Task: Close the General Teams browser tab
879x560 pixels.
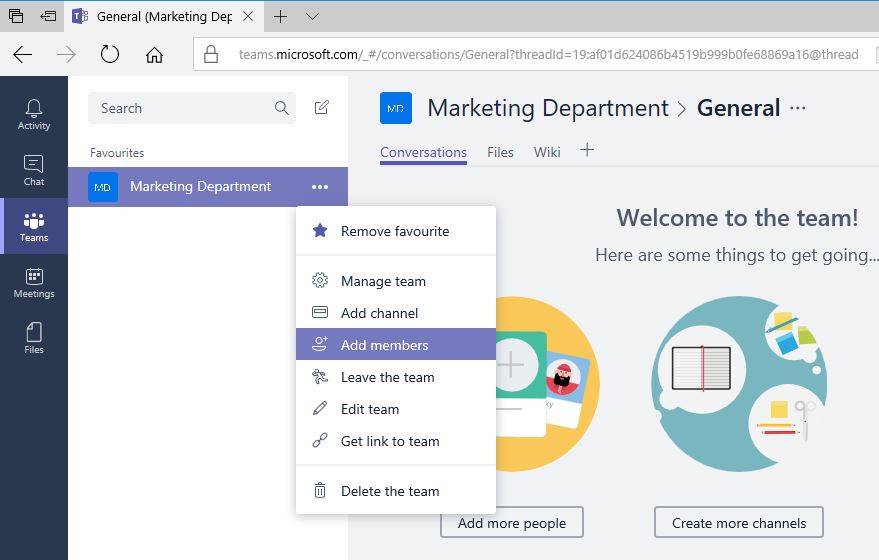Action: coord(248,16)
